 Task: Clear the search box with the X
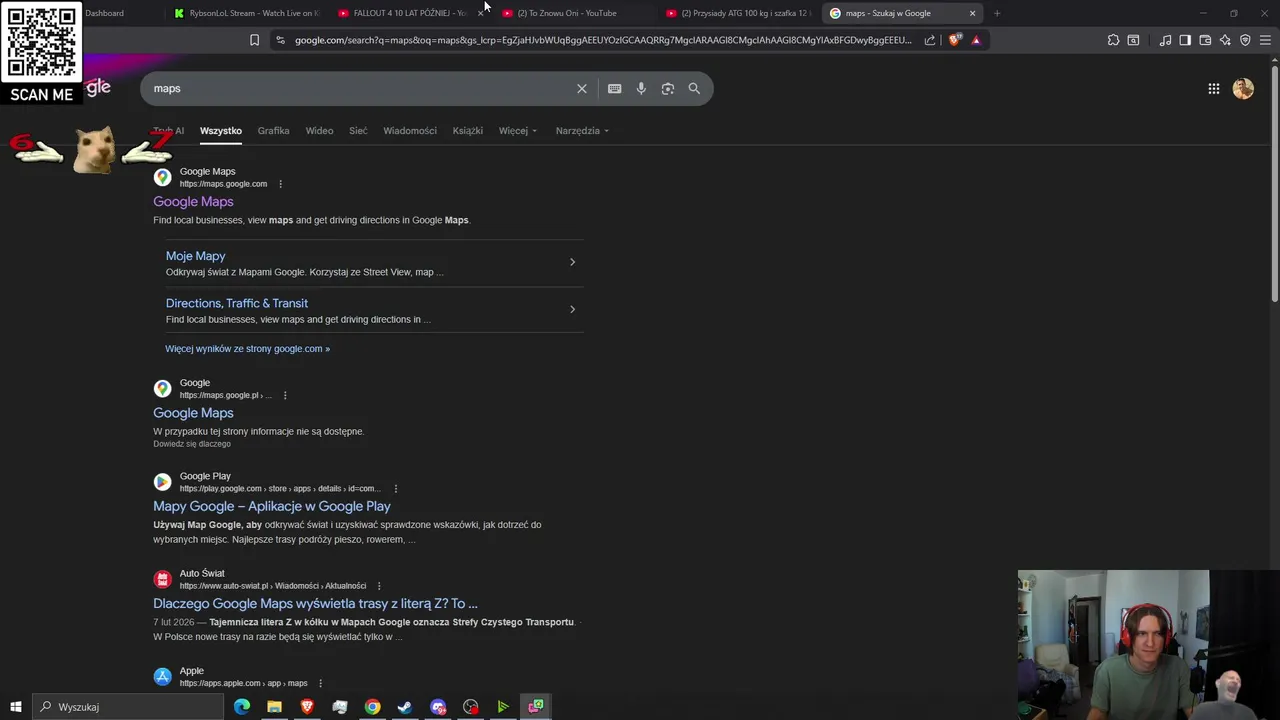pos(582,88)
